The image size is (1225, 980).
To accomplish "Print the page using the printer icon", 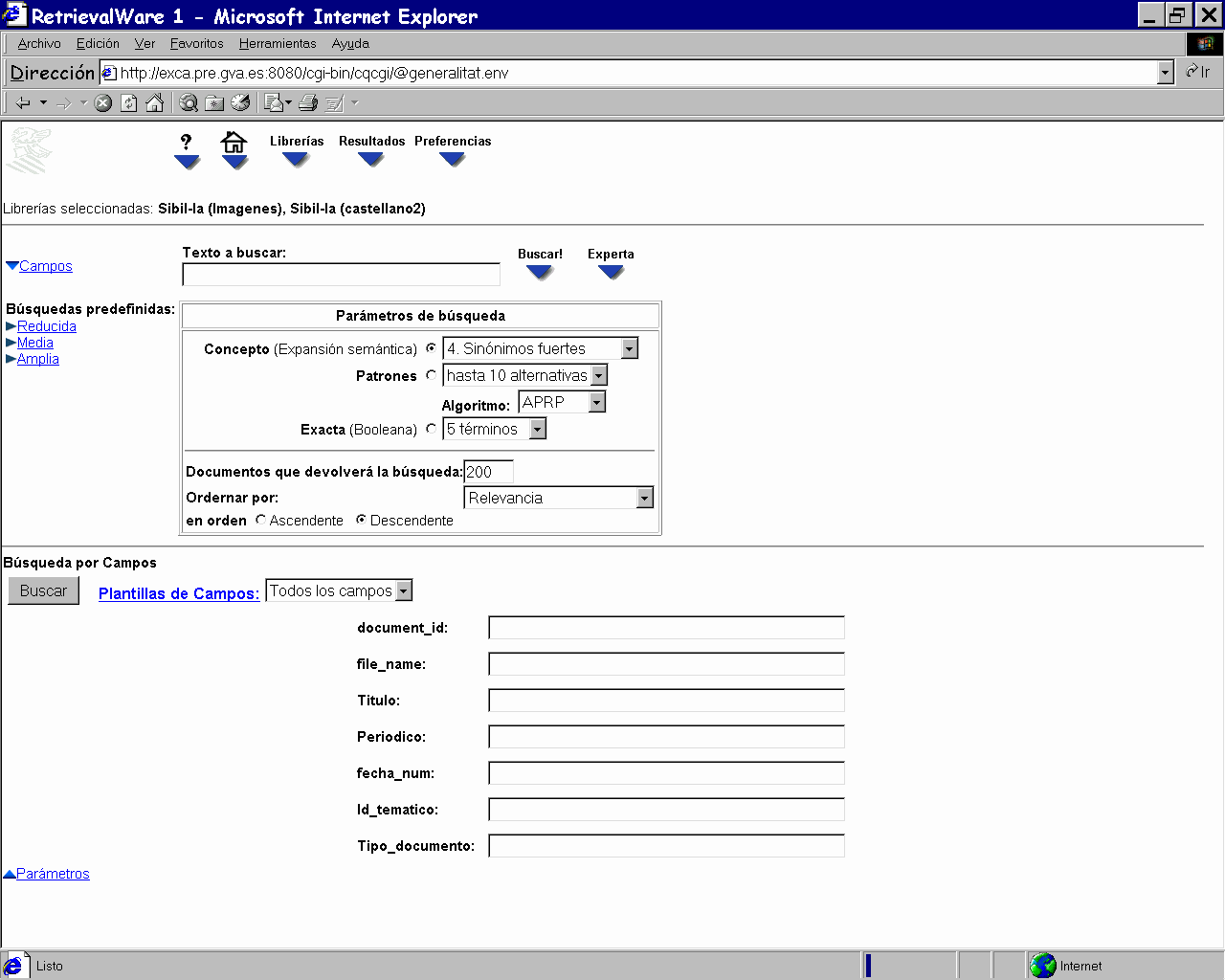I will [308, 103].
